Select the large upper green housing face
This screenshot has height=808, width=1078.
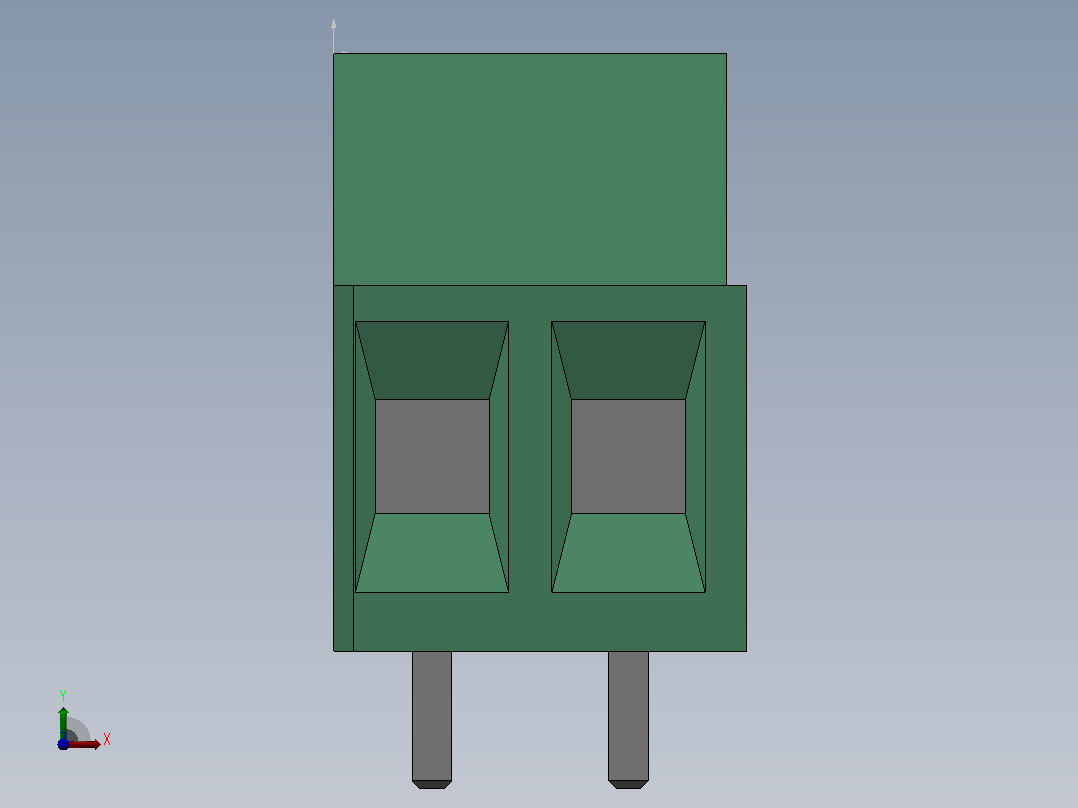click(x=529, y=169)
